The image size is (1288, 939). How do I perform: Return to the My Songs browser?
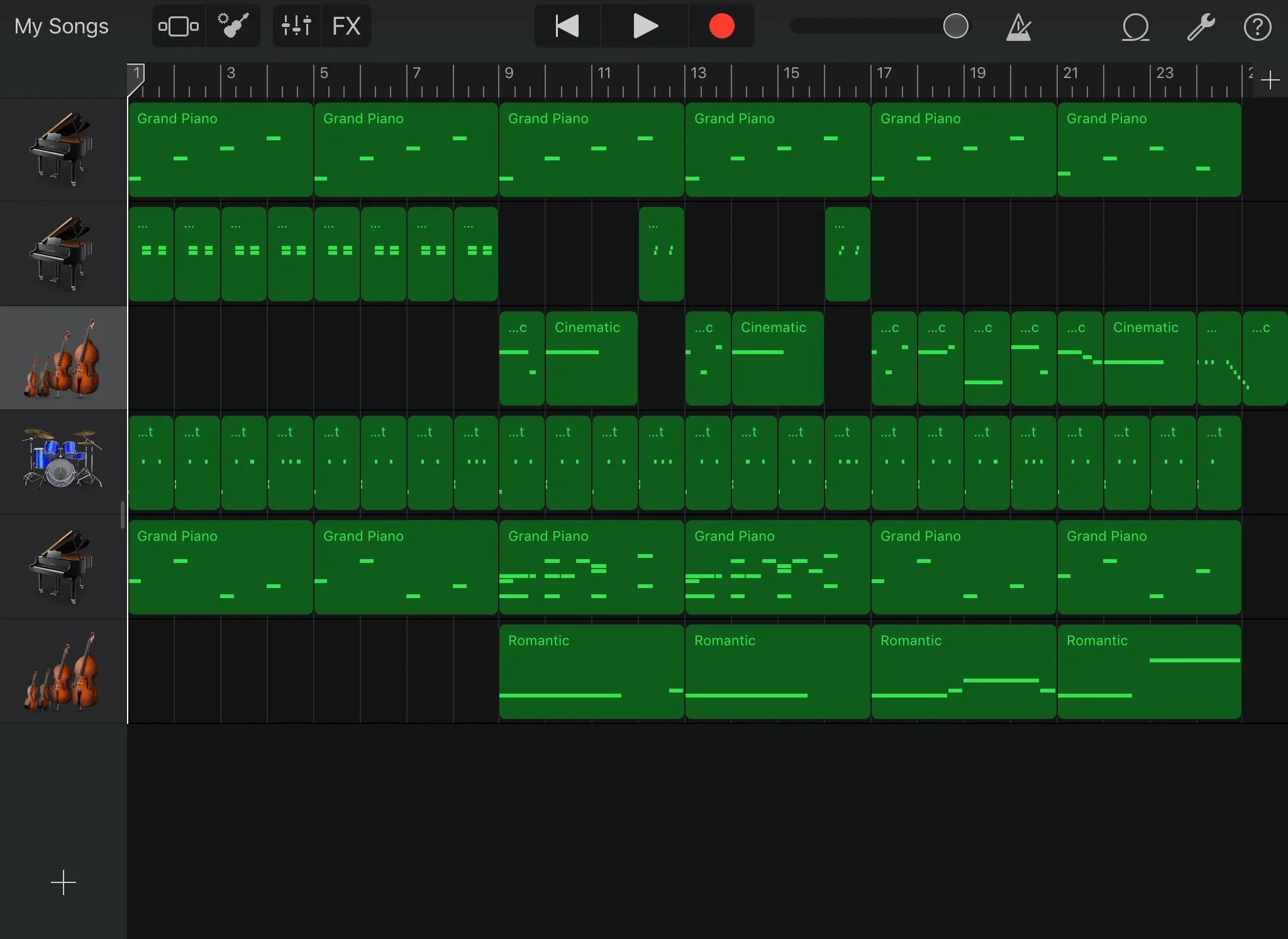pyautogui.click(x=61, y=26)
